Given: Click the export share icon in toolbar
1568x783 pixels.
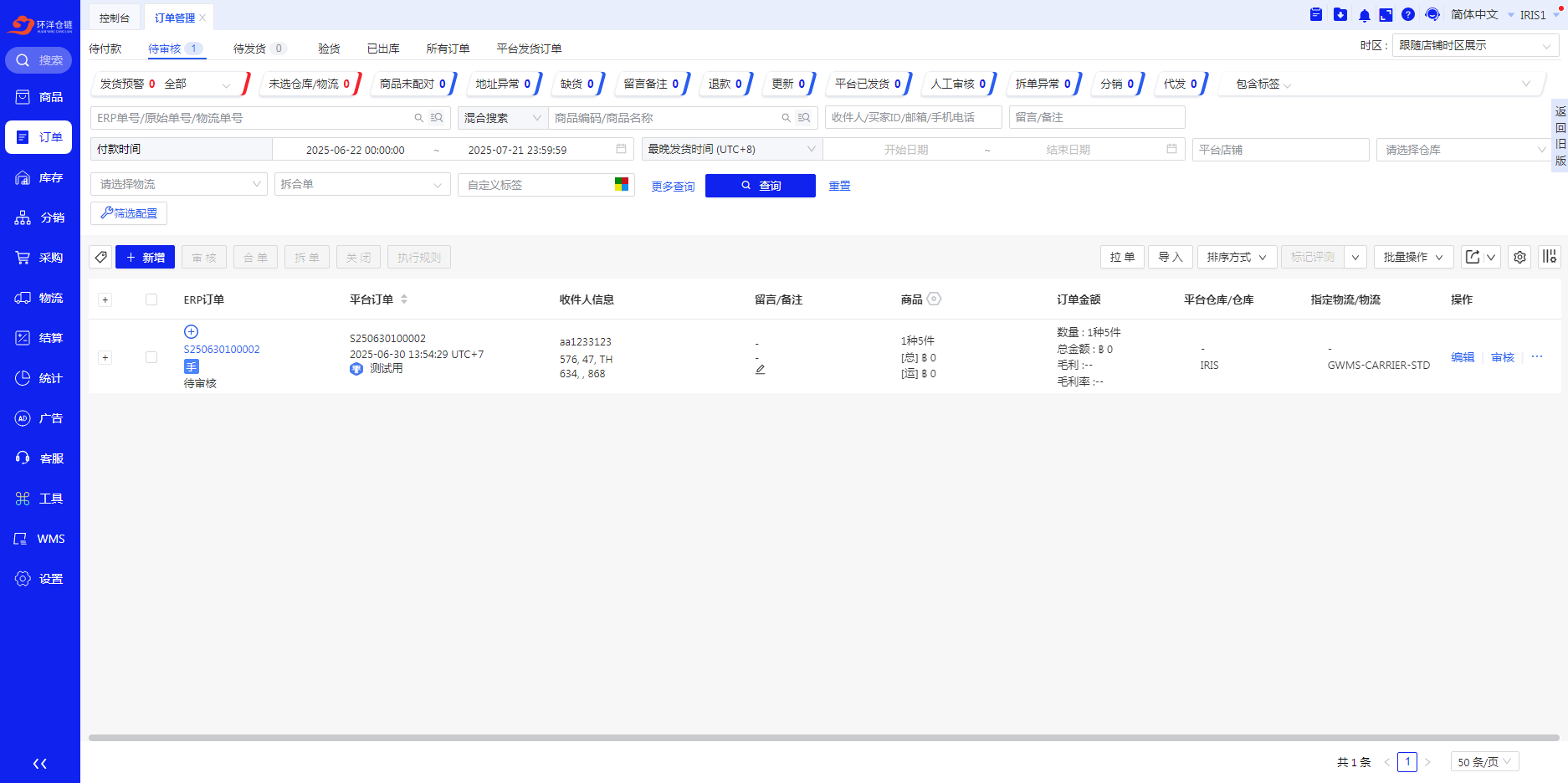Looking at the screenshot, I should click(x=1473, y=257).
